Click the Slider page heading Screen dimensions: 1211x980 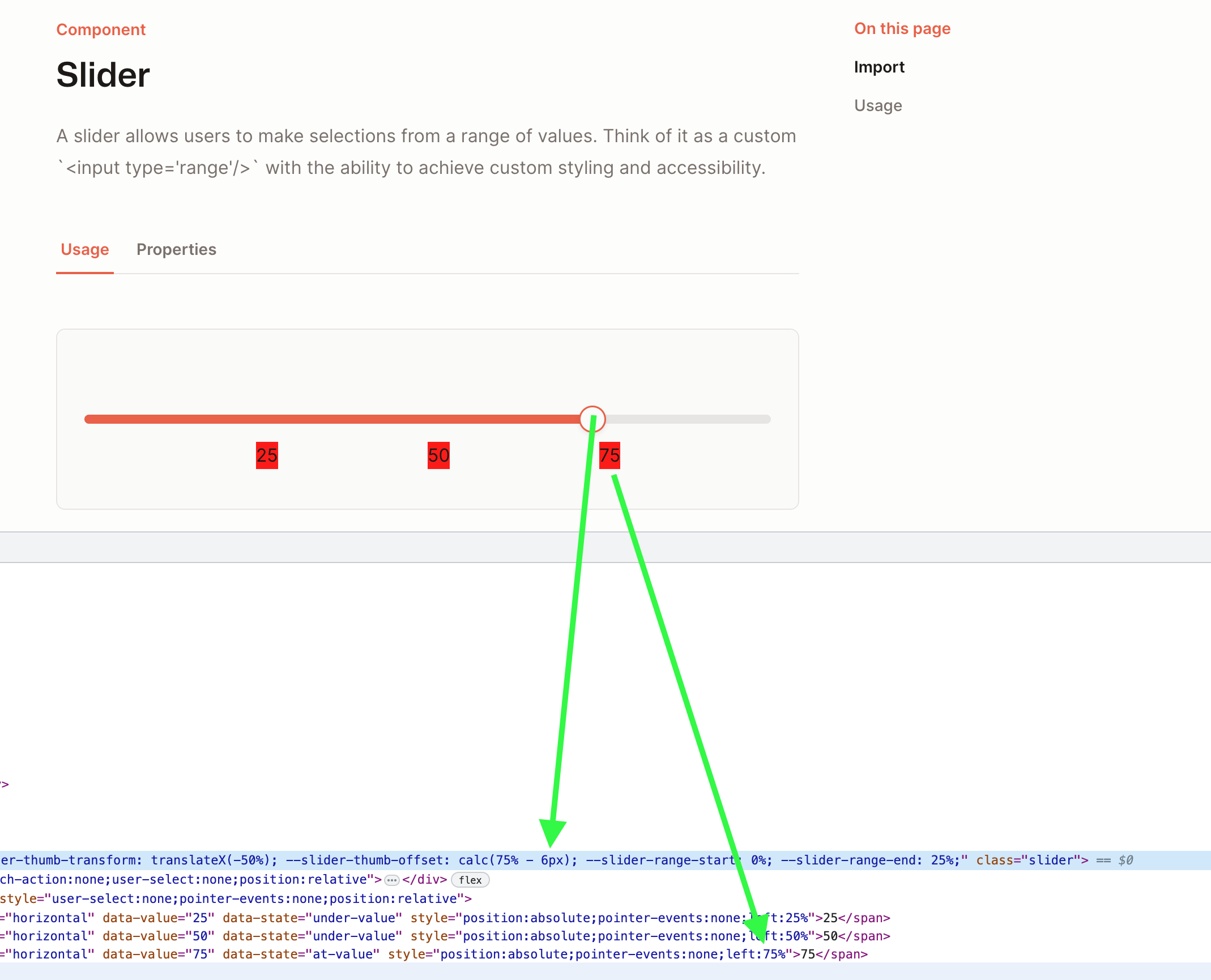pos(103,74)
